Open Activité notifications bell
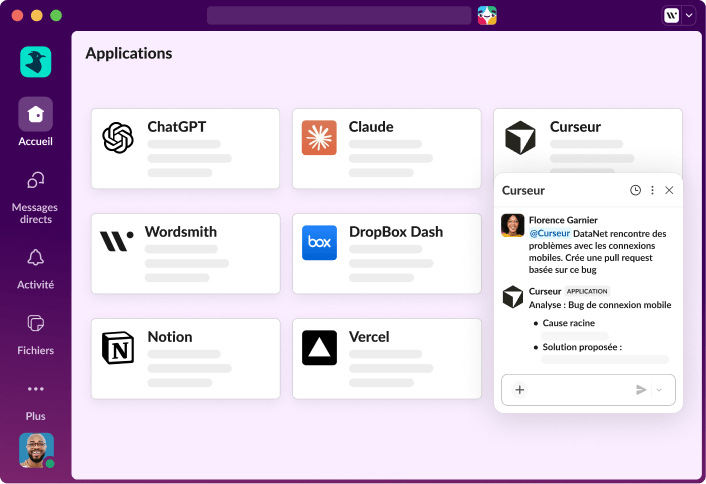Screen dimensions: 706x484 (36, 269)
